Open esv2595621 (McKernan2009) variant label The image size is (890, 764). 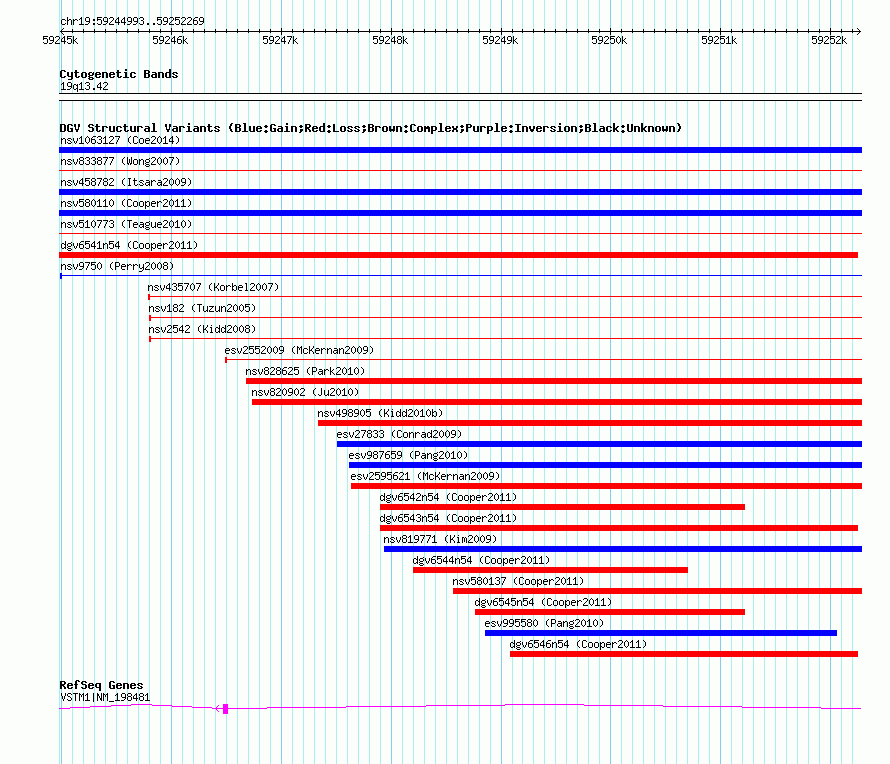click(x=425, y=476)
